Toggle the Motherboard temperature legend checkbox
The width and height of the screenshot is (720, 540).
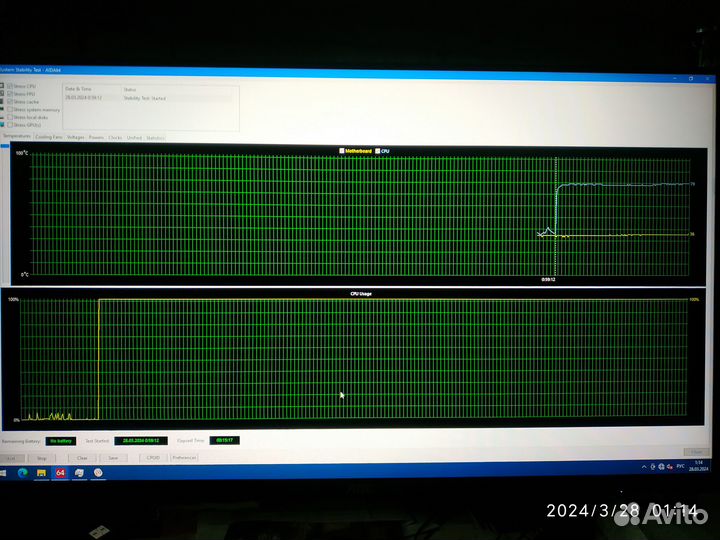342,151
